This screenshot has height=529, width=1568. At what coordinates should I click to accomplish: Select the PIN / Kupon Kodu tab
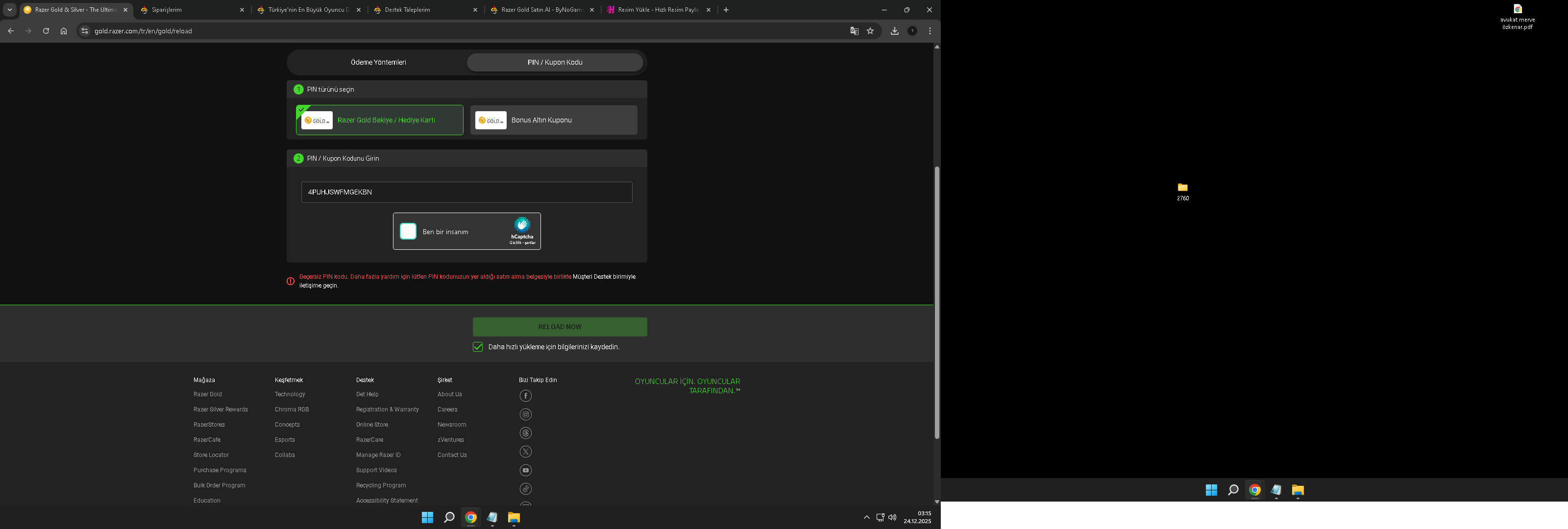(x=555, y=62)
